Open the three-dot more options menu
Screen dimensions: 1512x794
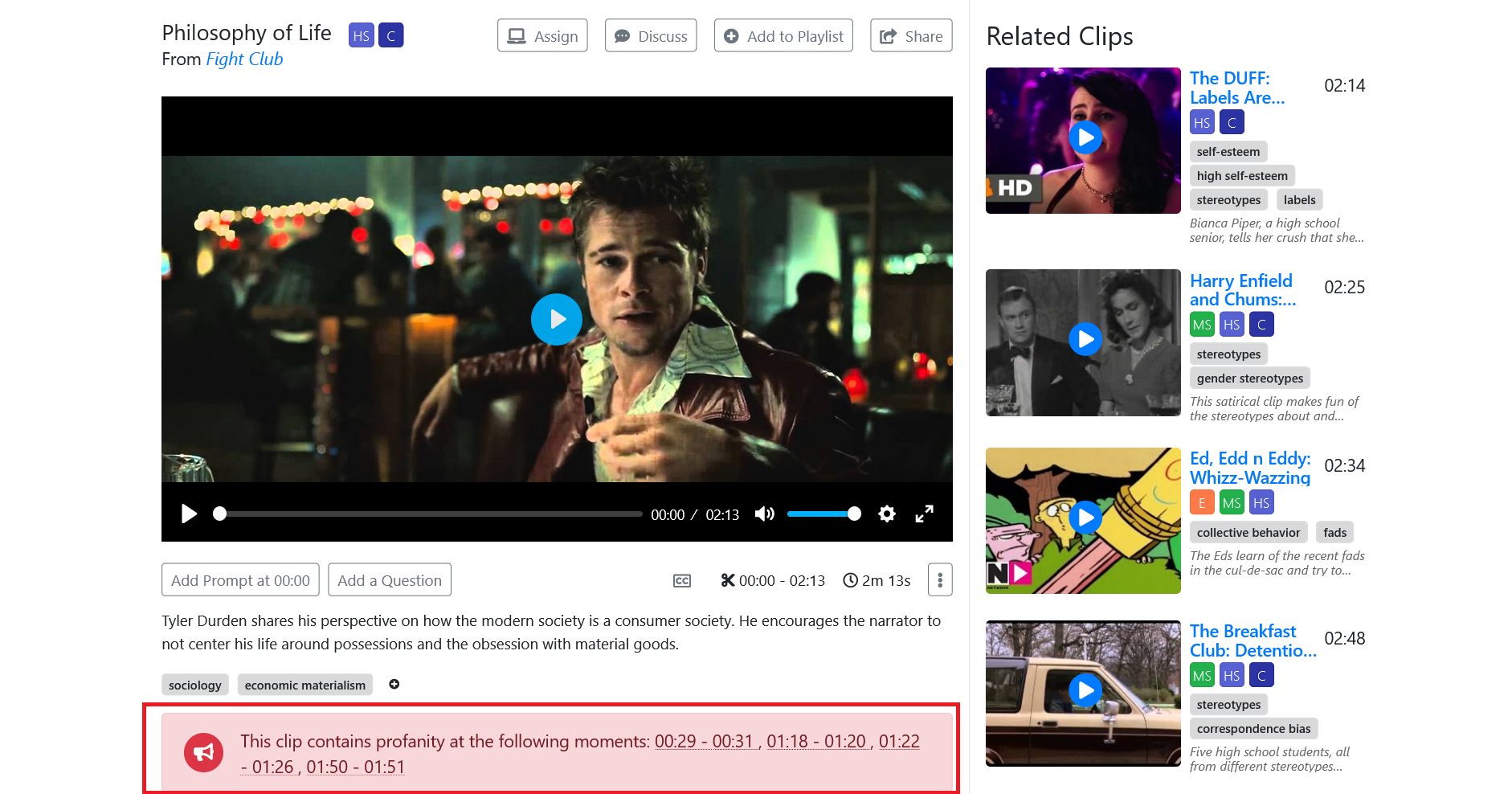[x=940, y=579]
